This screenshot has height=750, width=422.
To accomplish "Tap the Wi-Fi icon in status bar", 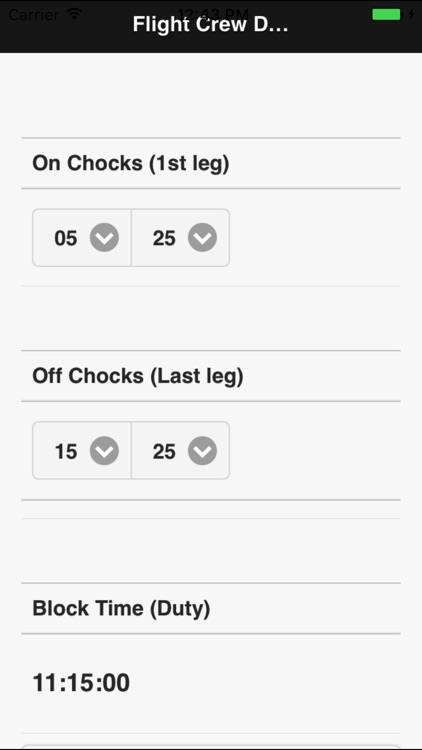I will point(74,13).
